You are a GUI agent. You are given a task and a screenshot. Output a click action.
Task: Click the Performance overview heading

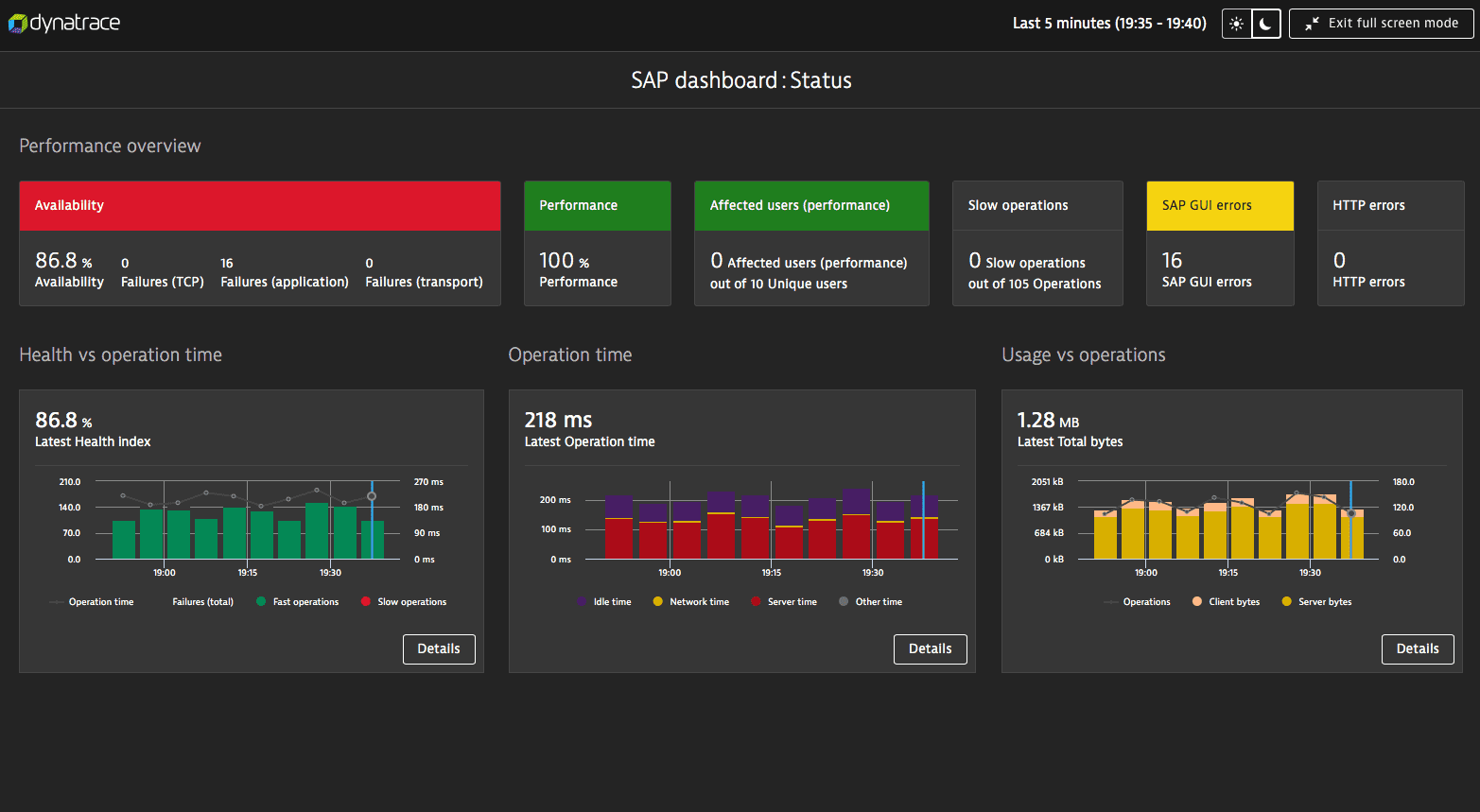point(110,146)
